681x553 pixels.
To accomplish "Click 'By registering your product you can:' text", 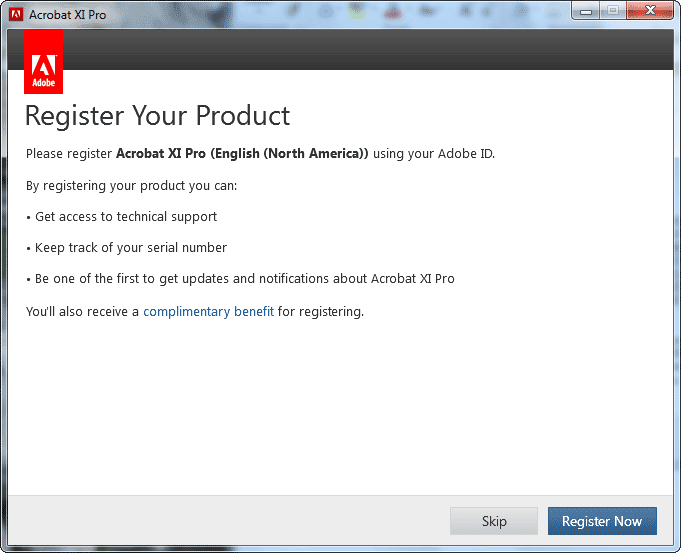I will click(x=132, y=186).
